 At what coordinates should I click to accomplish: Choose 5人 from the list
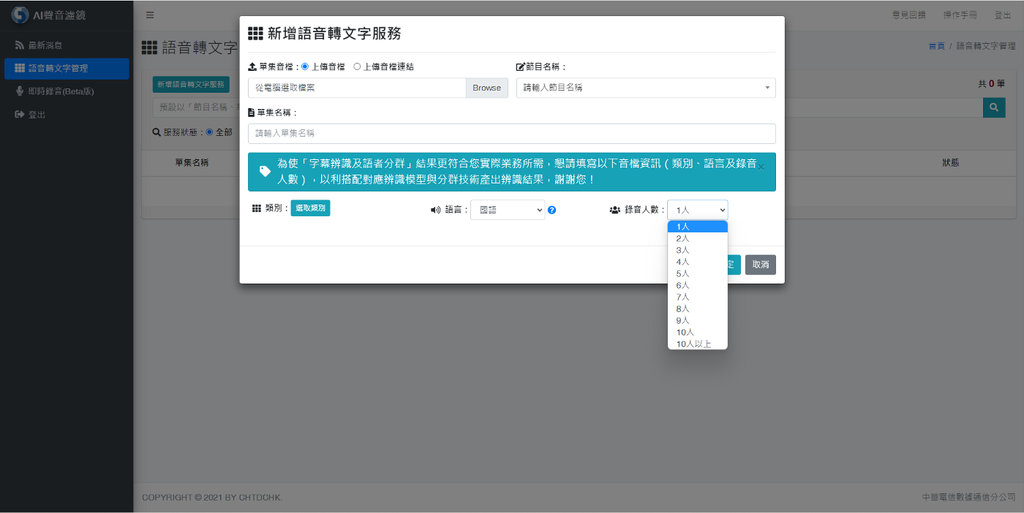coord(697,273)
